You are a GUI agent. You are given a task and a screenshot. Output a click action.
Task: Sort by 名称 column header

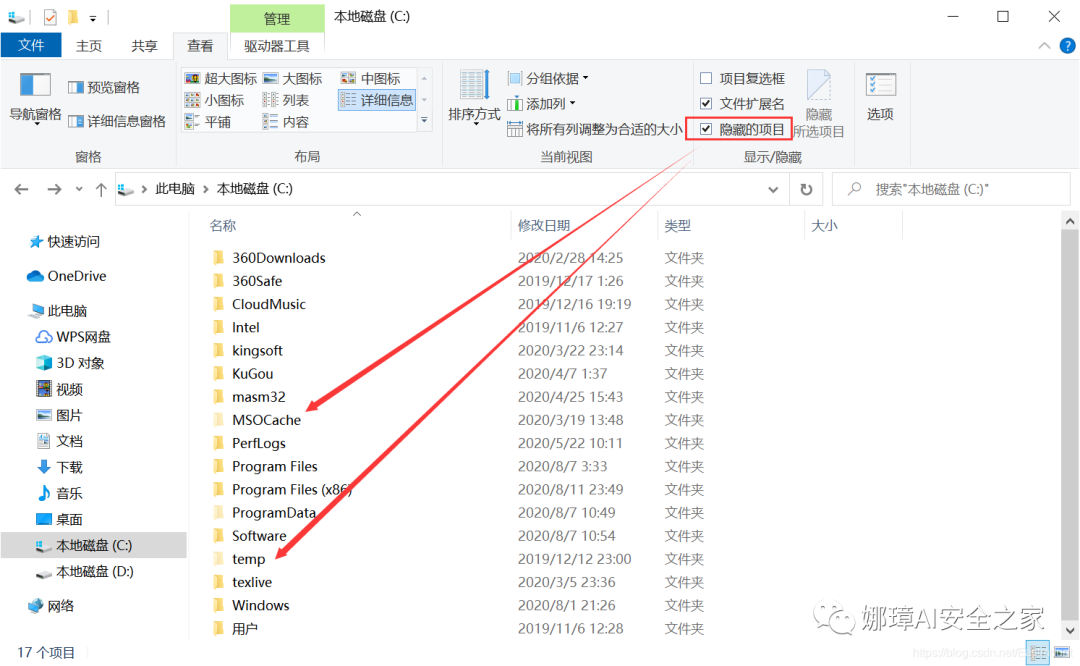coord(222,226)
